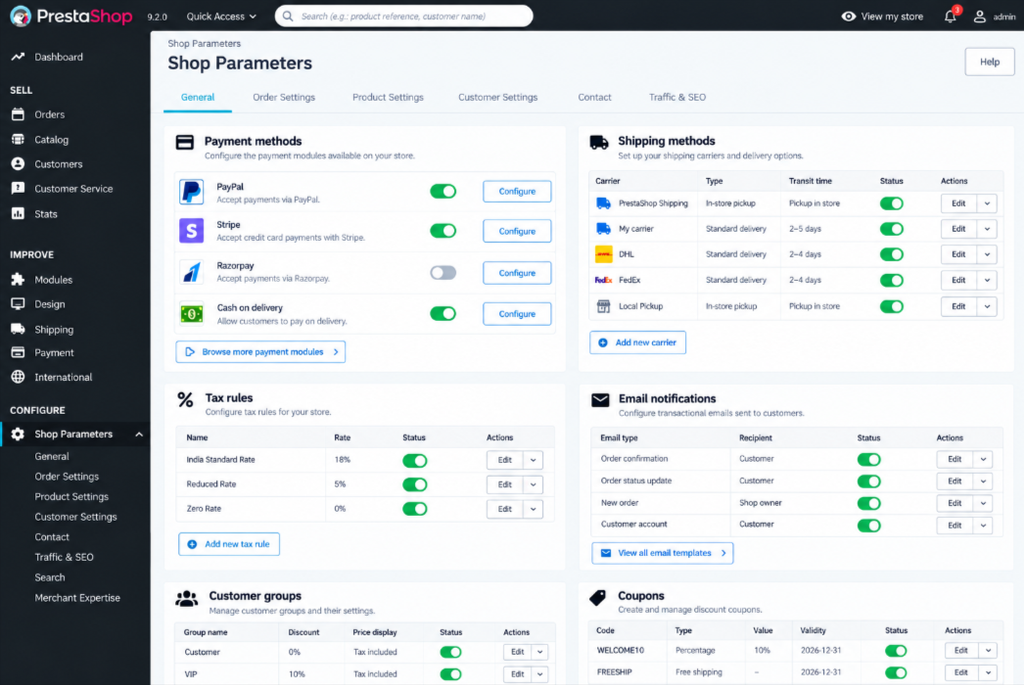Switch to Order Settings tab
The height and width of the screenshot is (685, 1024).
pos(283,97)
